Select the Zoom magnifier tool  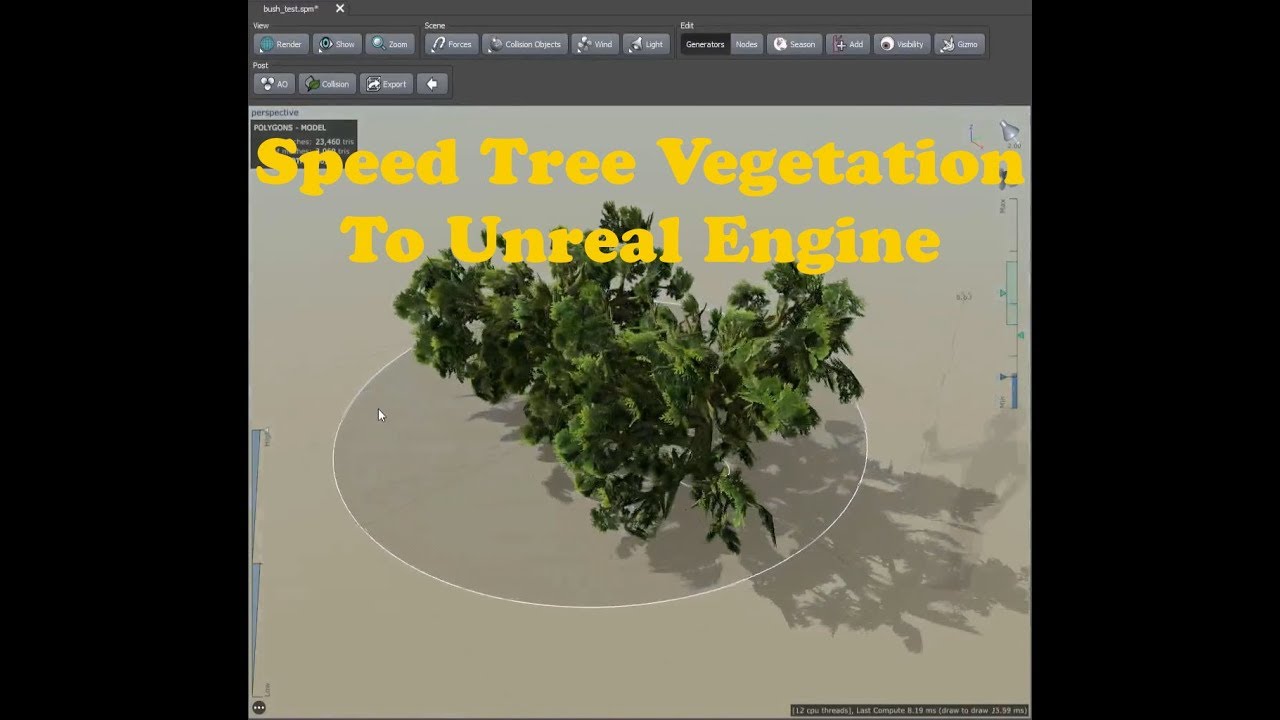click(x=390, y=44)
